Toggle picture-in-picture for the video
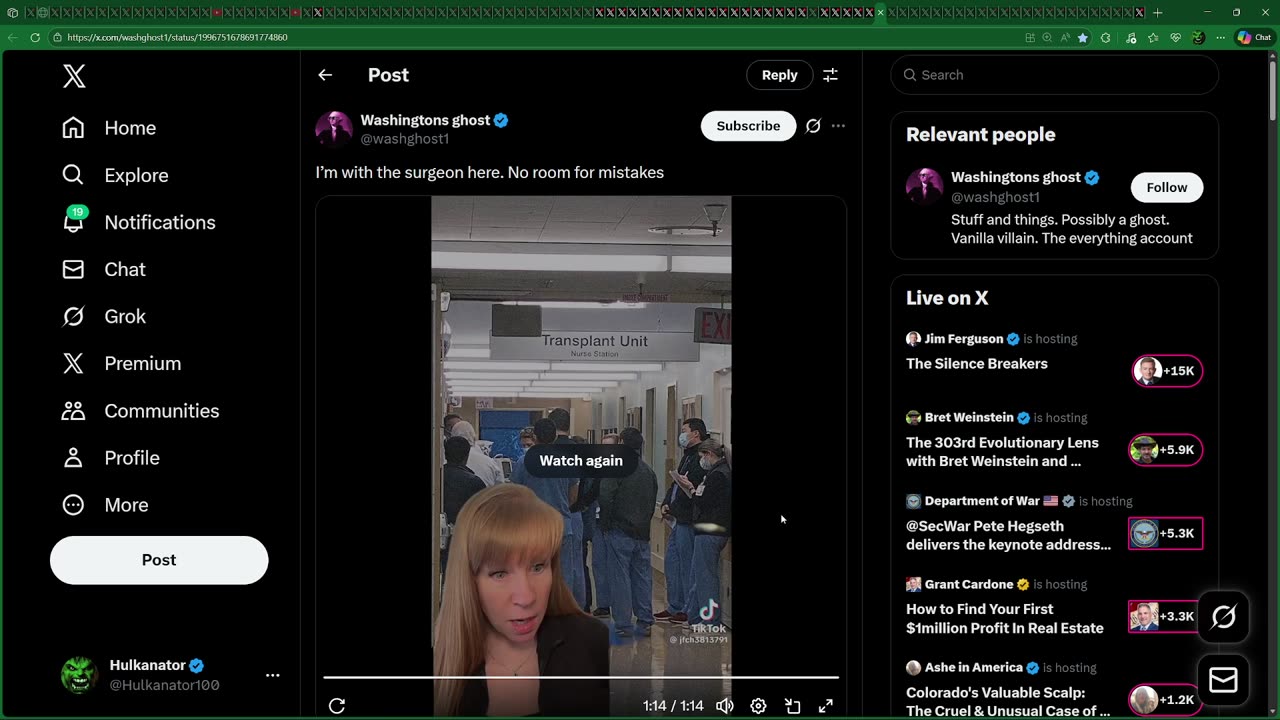 tap(792, 706)
